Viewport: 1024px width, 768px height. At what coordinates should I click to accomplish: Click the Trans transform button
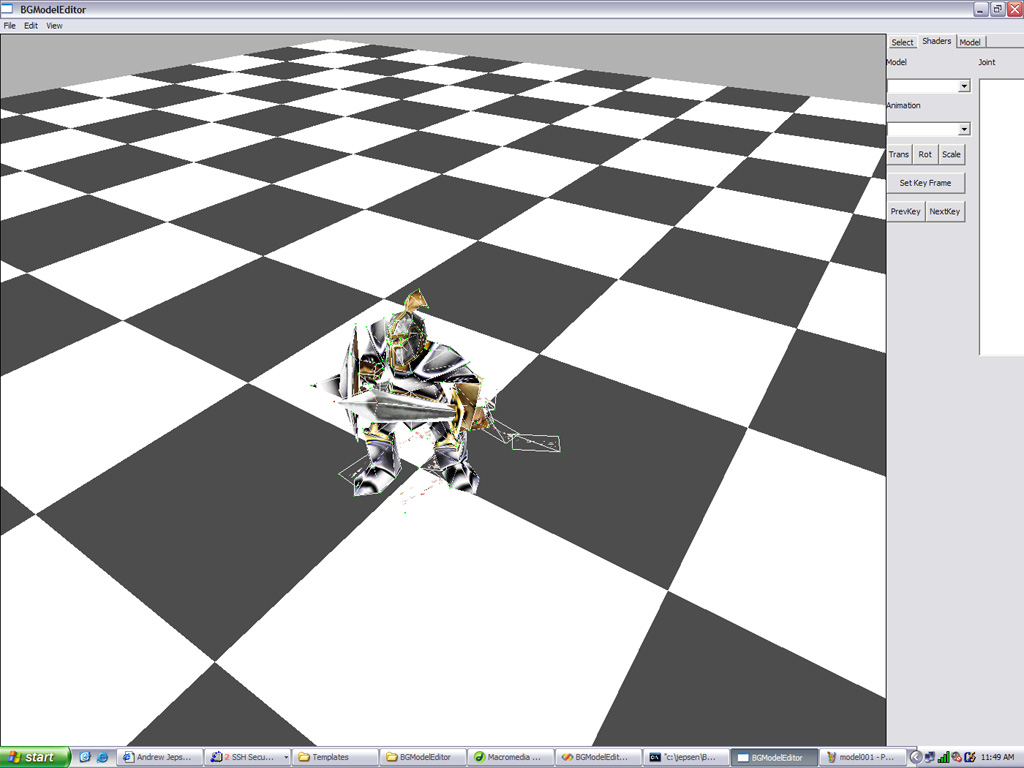click(x=899, y=155)
